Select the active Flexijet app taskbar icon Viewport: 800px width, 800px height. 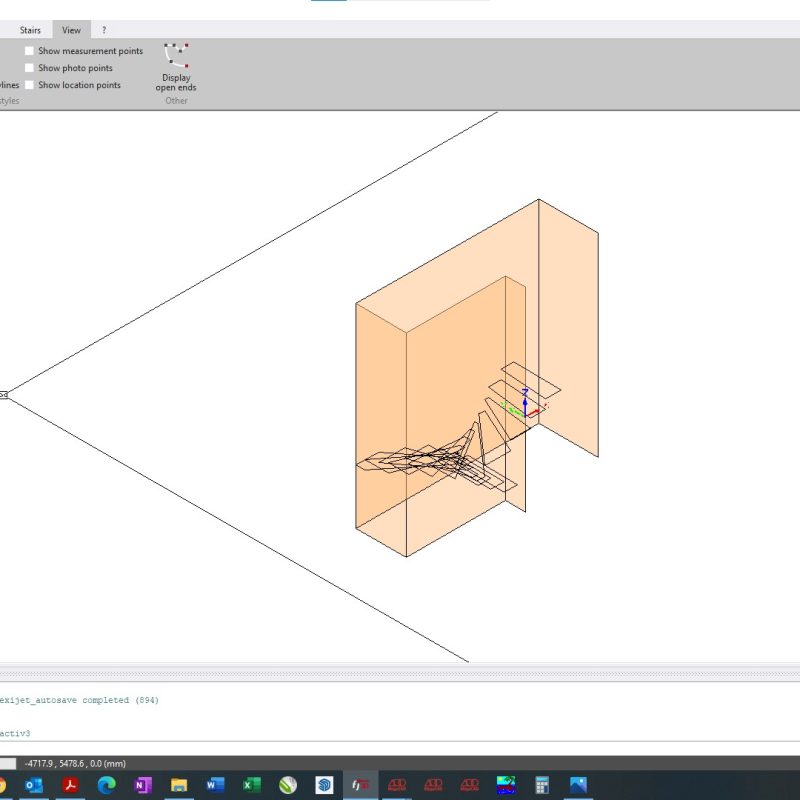(360, 785)
